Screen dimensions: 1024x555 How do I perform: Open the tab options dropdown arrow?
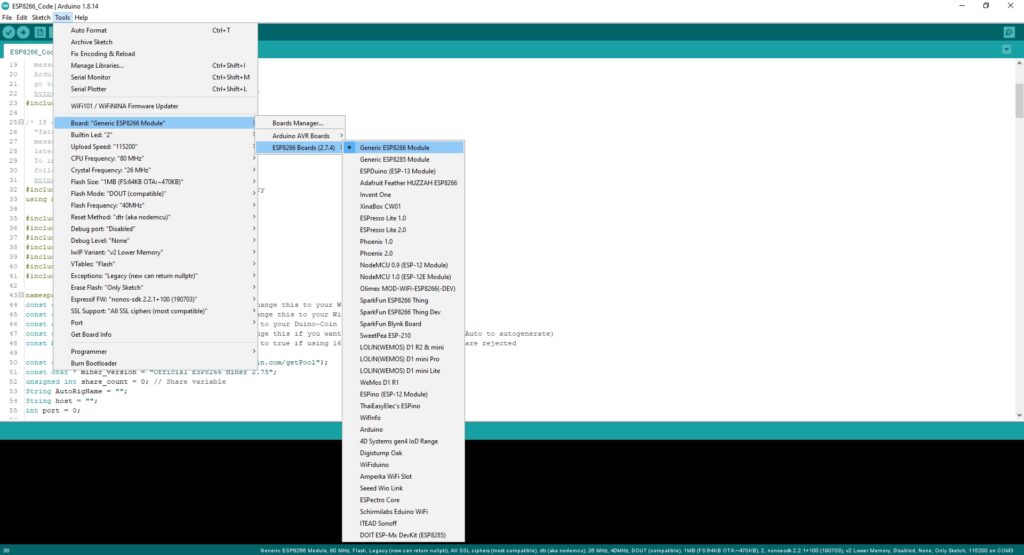(x=1006, y=50)
